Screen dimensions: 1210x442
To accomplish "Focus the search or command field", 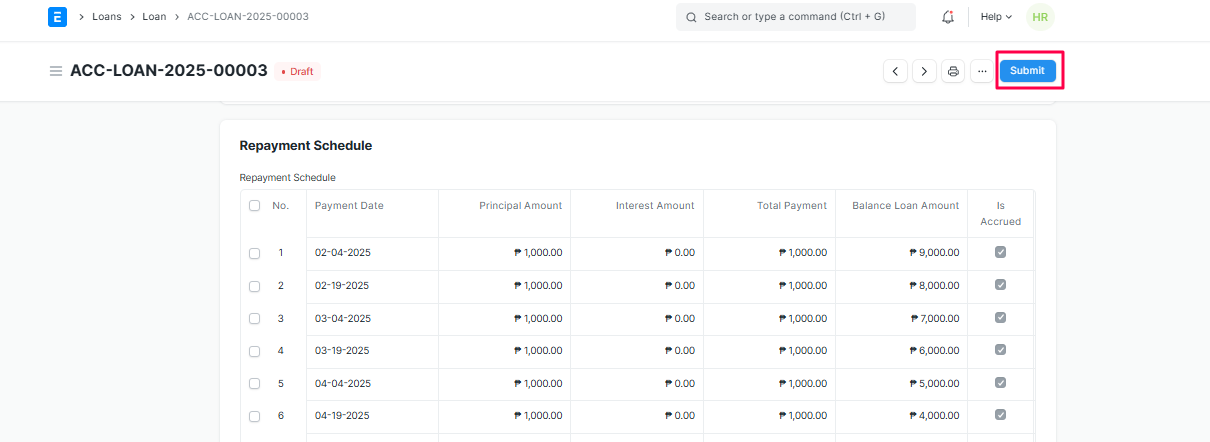I will point(795,17).
